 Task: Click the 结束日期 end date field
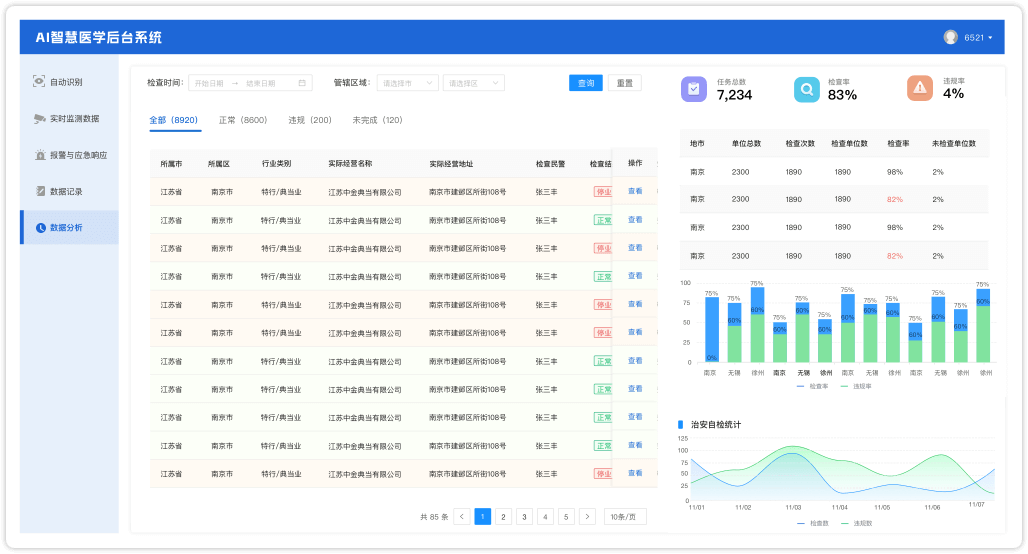pos(261,83)
